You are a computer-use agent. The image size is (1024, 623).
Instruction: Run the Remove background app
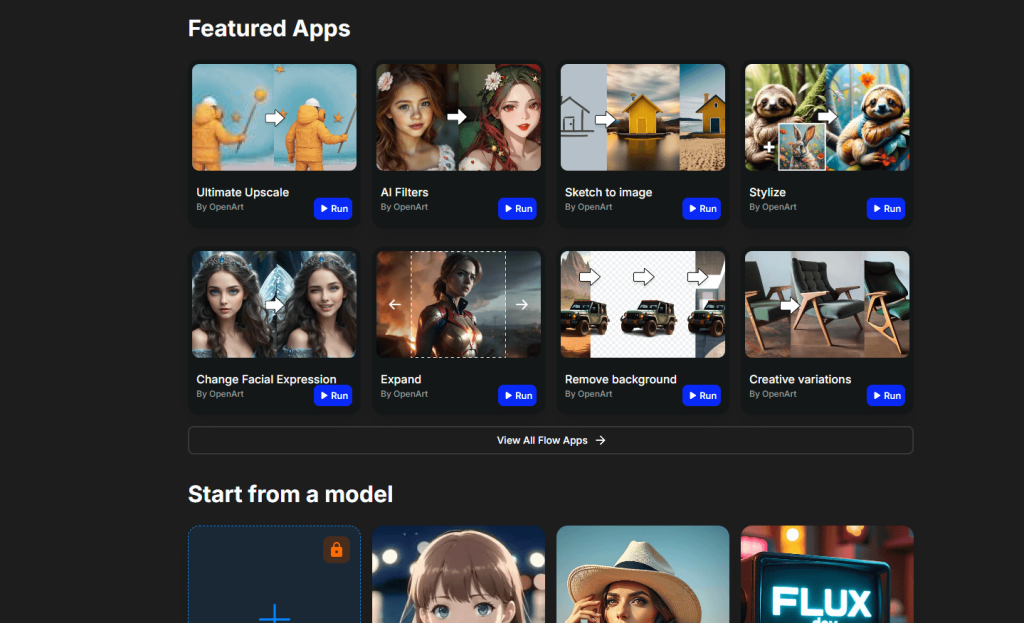pos(701,395)
